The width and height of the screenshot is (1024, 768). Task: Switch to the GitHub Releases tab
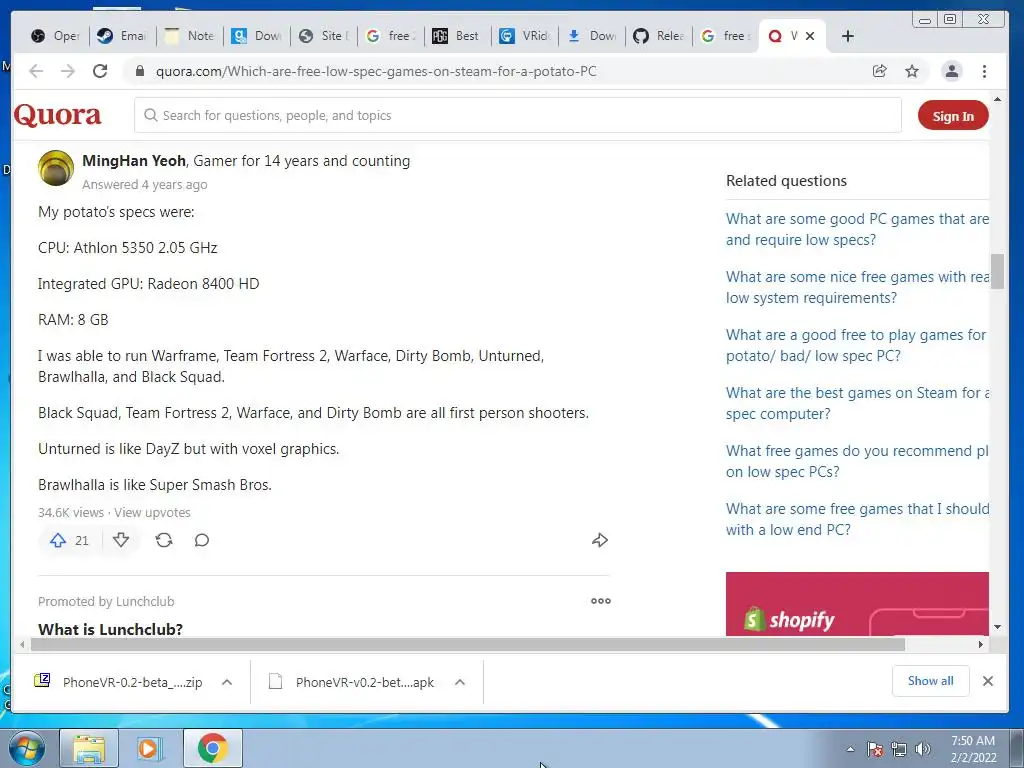pos(658,36)
